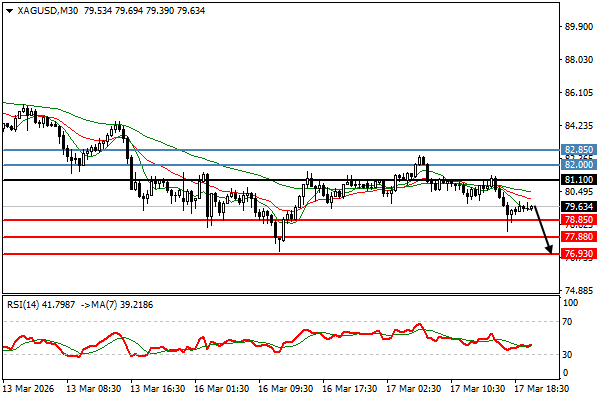Click the 77.880 red support label
This screenshot has width=600, height=400.
click(579, 237)
